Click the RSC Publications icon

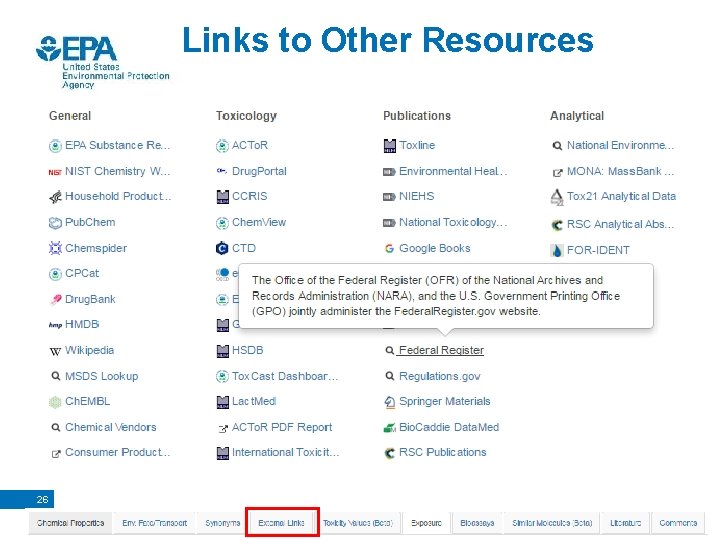click(x=389, y=453)
